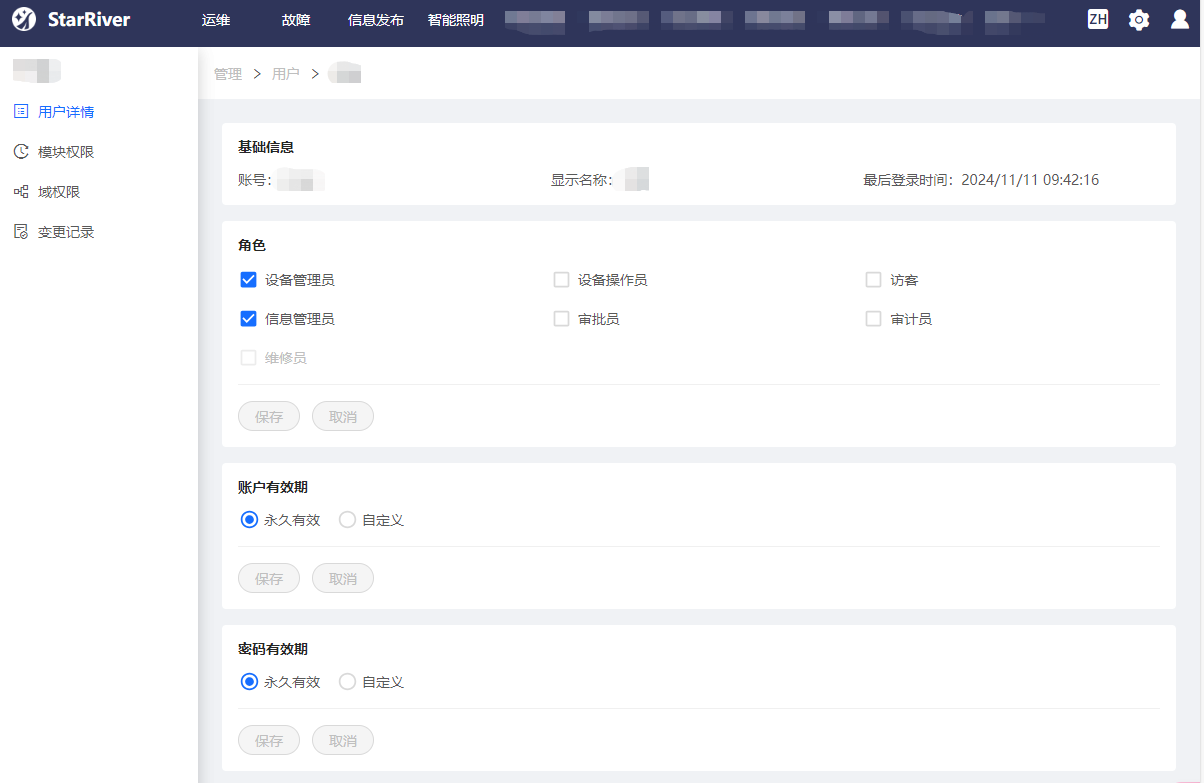The image size is (1204, 783).
Task: Click the StarRiver logo icon
Action: tap(24, 19)
